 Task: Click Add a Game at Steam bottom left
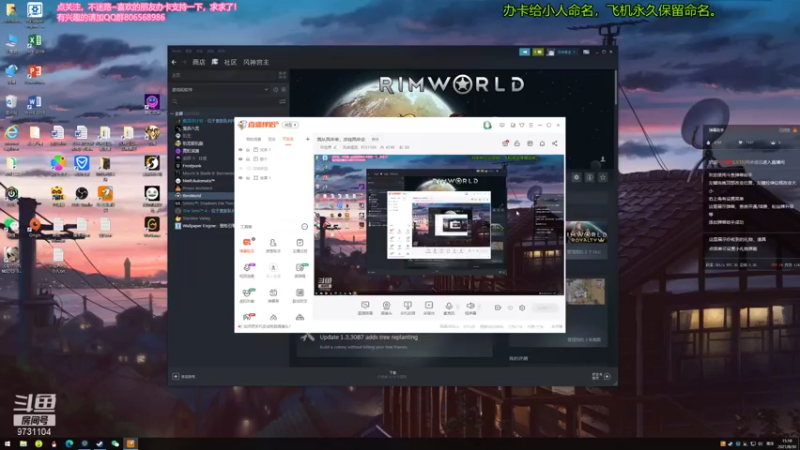[184, 377]
